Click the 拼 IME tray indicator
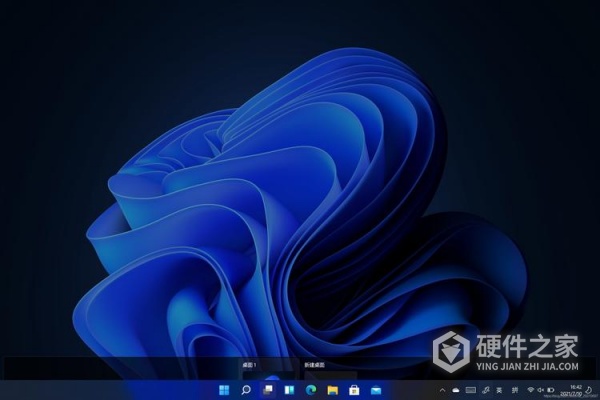 click(515, 390)
